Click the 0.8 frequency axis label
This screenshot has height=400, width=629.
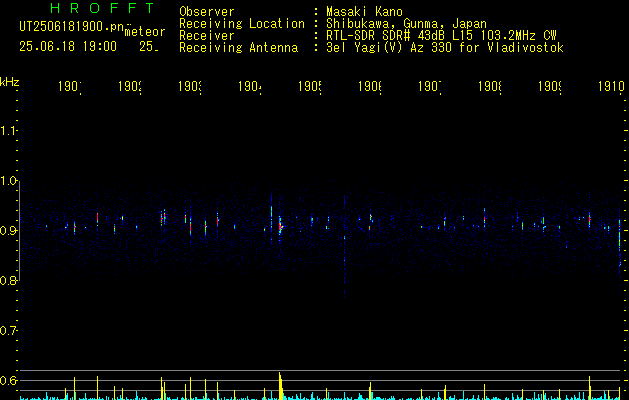(x=9, y=280)
